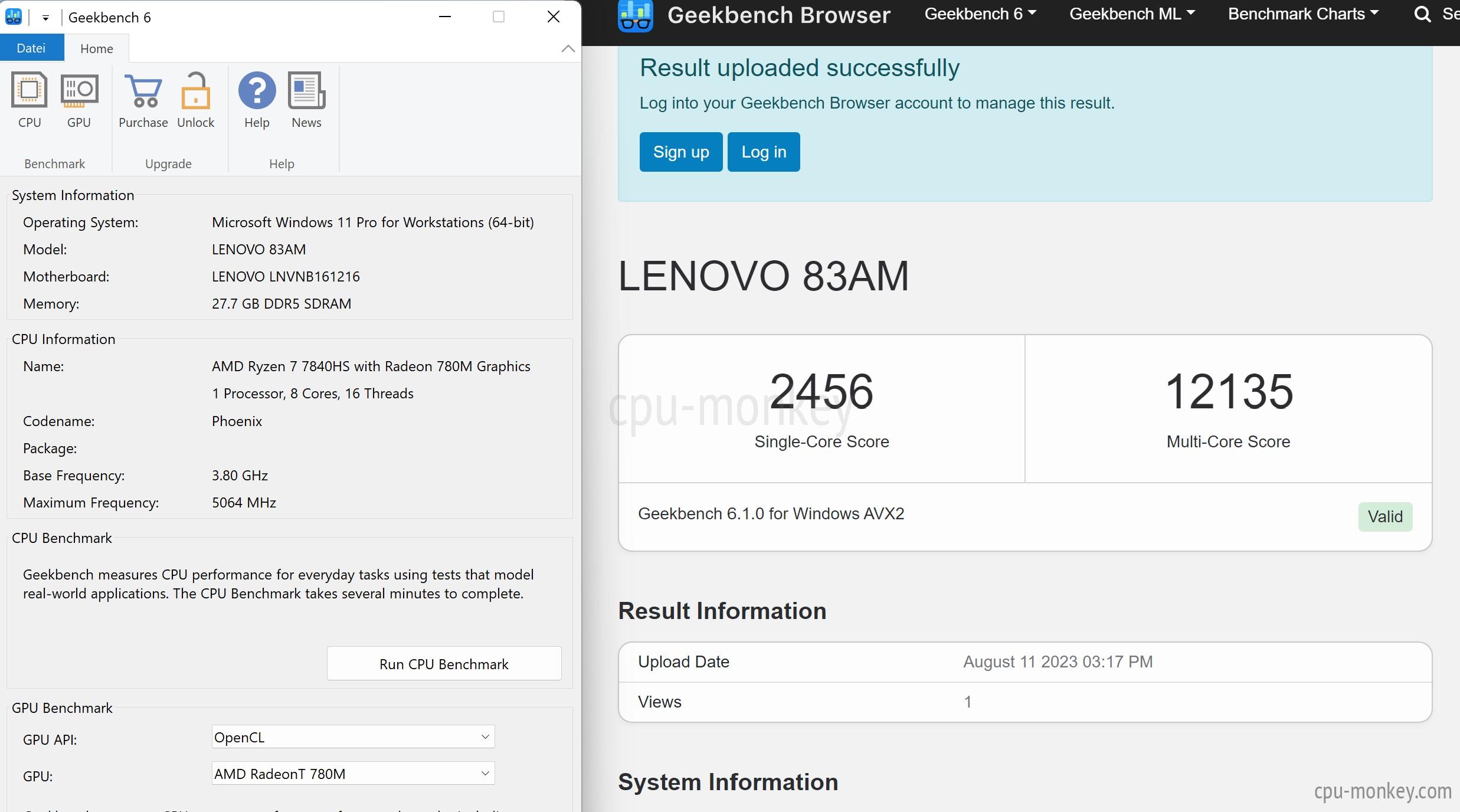Viewport: 1460px width, 812px height.
Task: Click the Geekbench Browser logo icon
Action: point(635,15)
